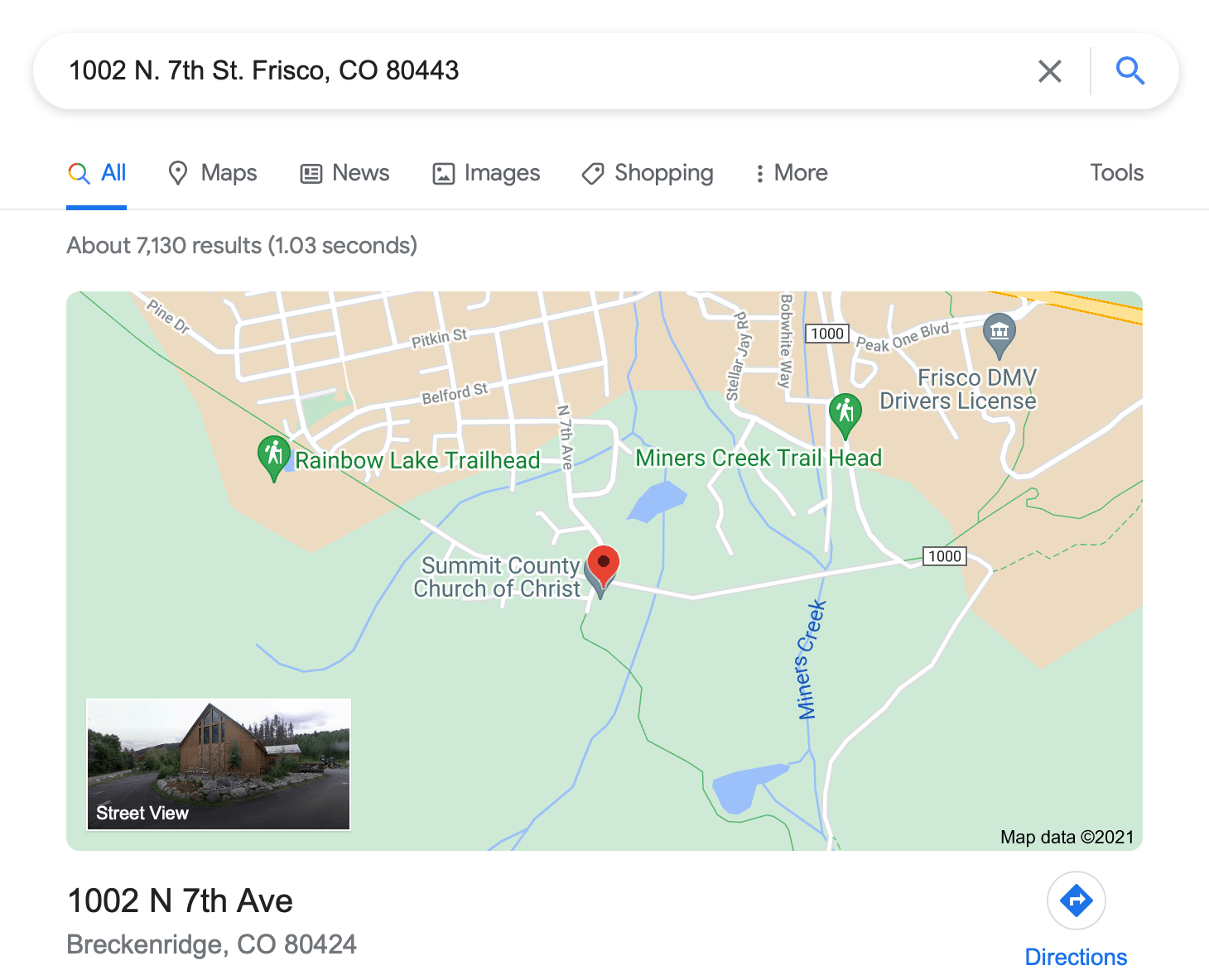Open the Maps tab
The height and width of the screenshot is (980, 1209).
[x=213, y=173]
